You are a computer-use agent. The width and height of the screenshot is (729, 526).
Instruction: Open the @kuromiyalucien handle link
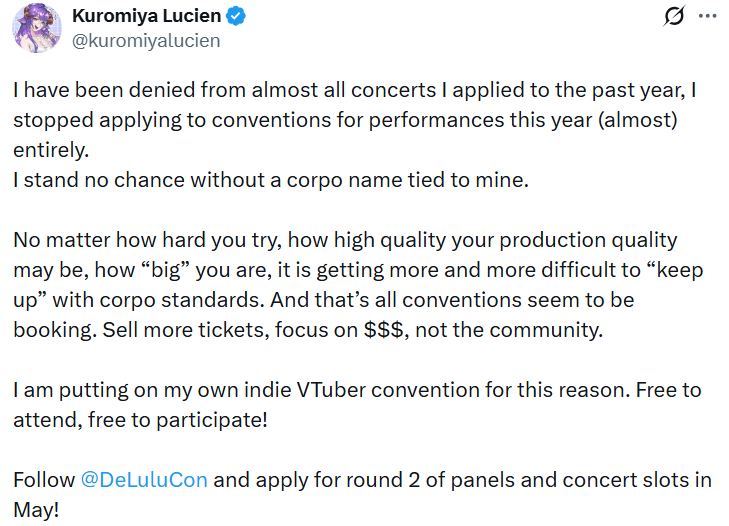[146, 41]
